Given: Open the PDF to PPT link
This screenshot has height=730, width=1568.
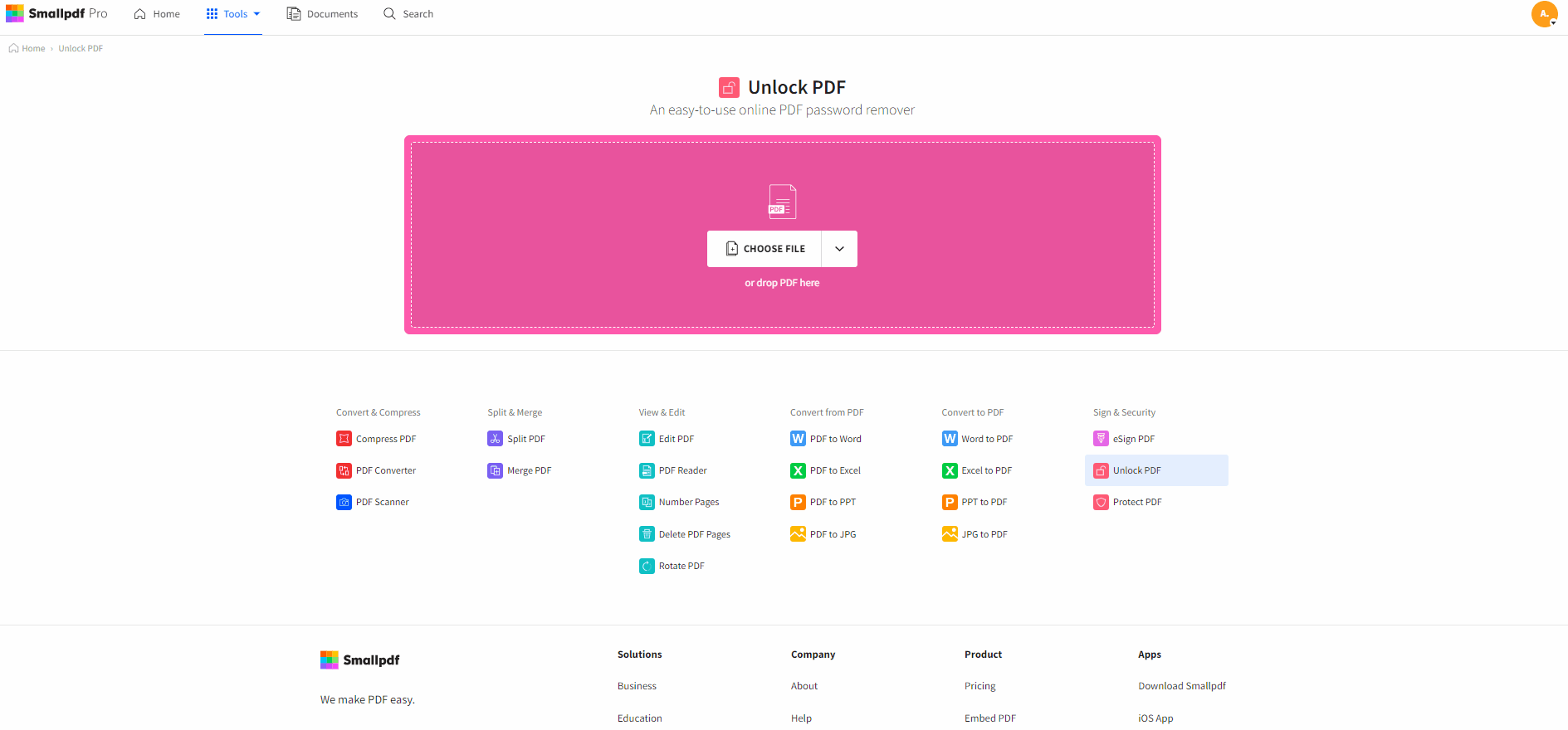Looking at the screenshot, I should 833,502.
